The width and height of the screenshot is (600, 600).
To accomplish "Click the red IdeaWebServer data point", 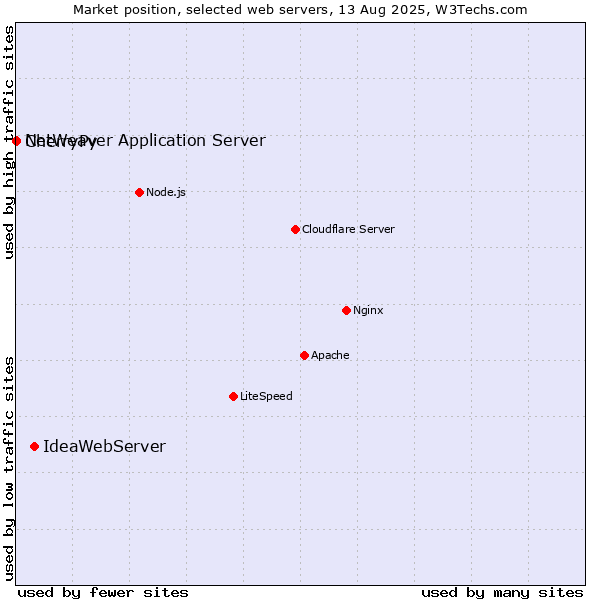I will tap(34, 447).
